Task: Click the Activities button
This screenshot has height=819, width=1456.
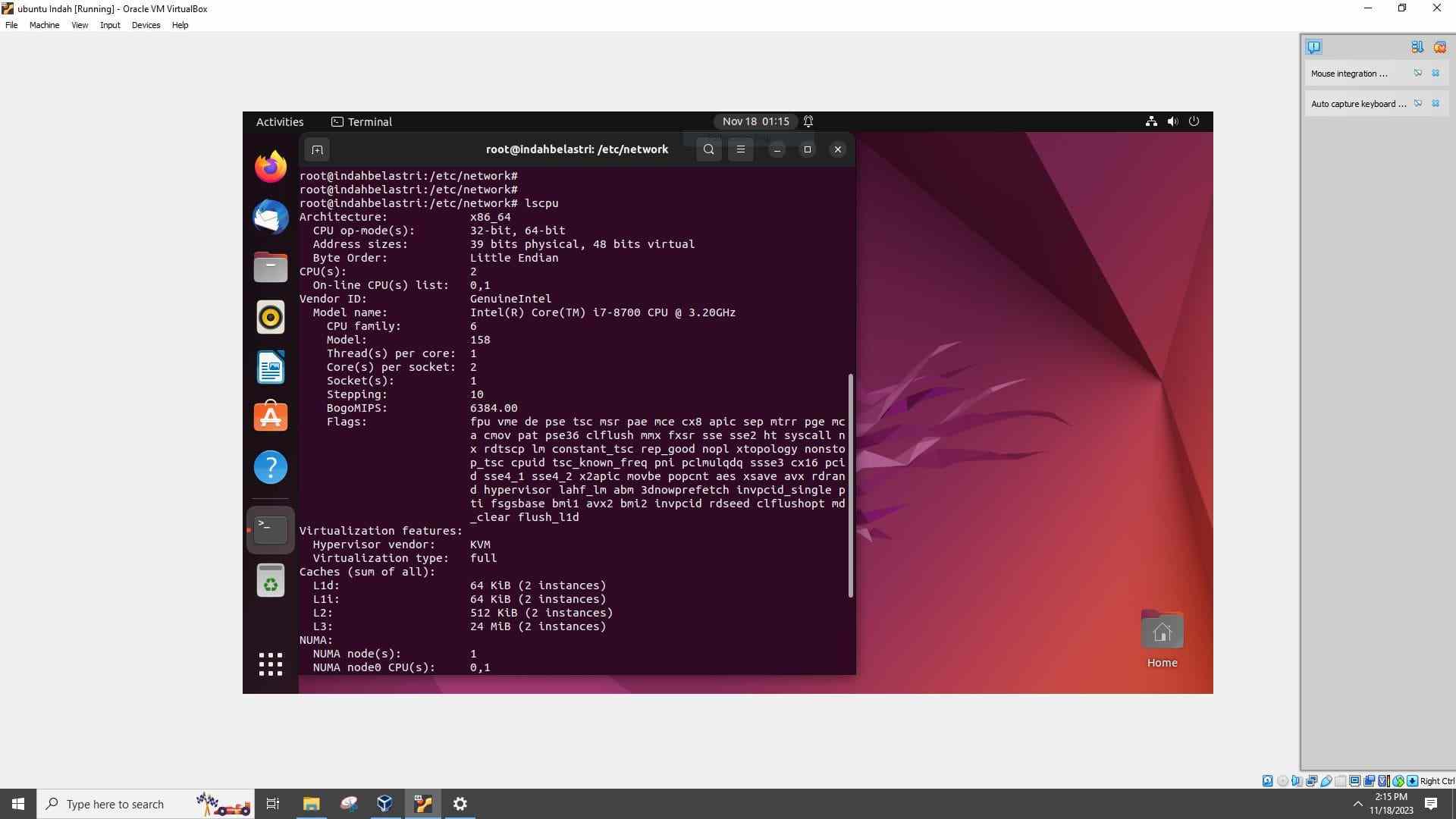Action: [280, 122]
